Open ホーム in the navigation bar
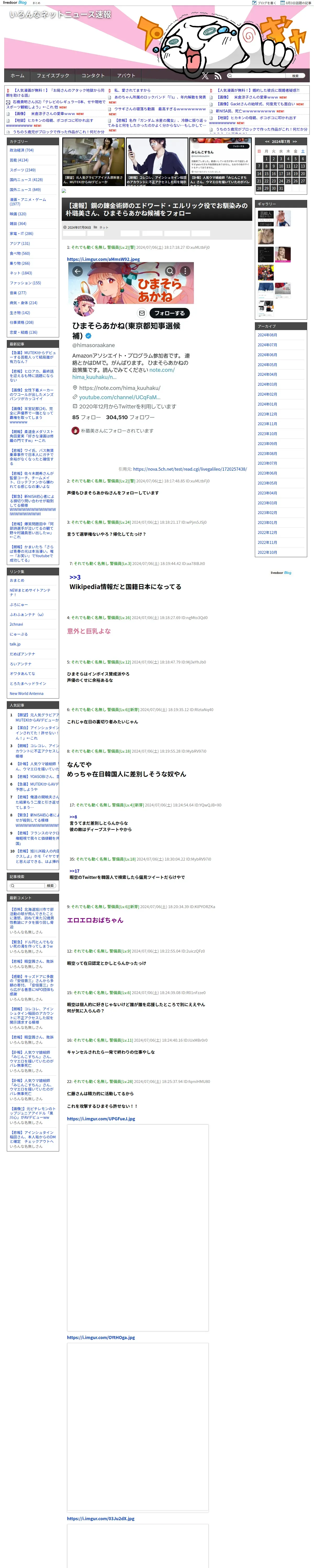 pos(18,76)
